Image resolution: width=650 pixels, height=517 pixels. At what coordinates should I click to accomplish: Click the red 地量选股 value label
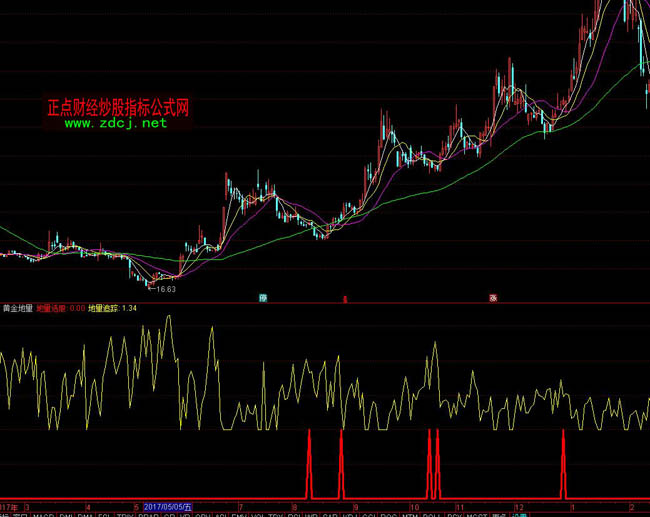point(61,309)
